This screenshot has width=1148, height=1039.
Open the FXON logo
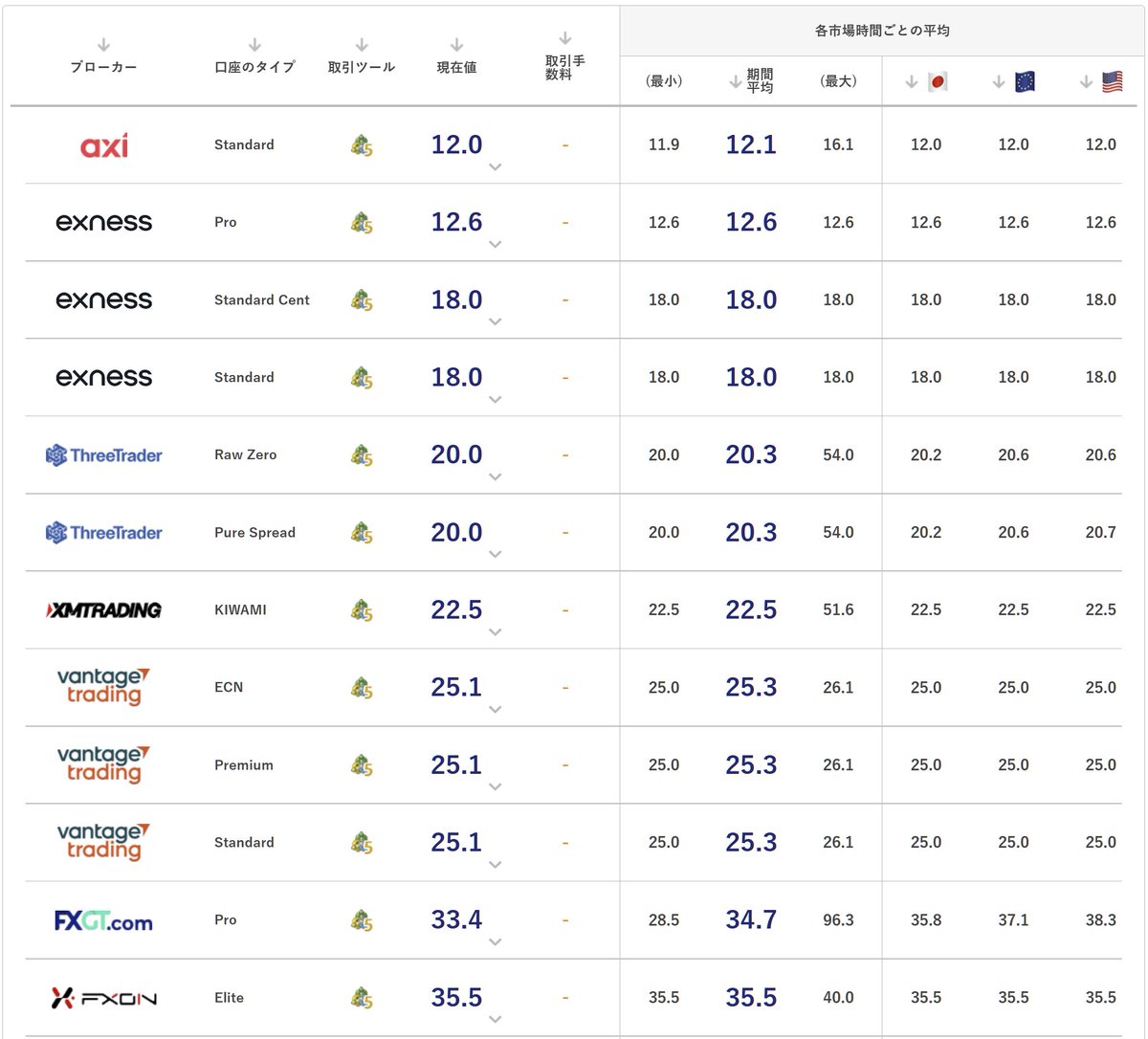(103, 998)
